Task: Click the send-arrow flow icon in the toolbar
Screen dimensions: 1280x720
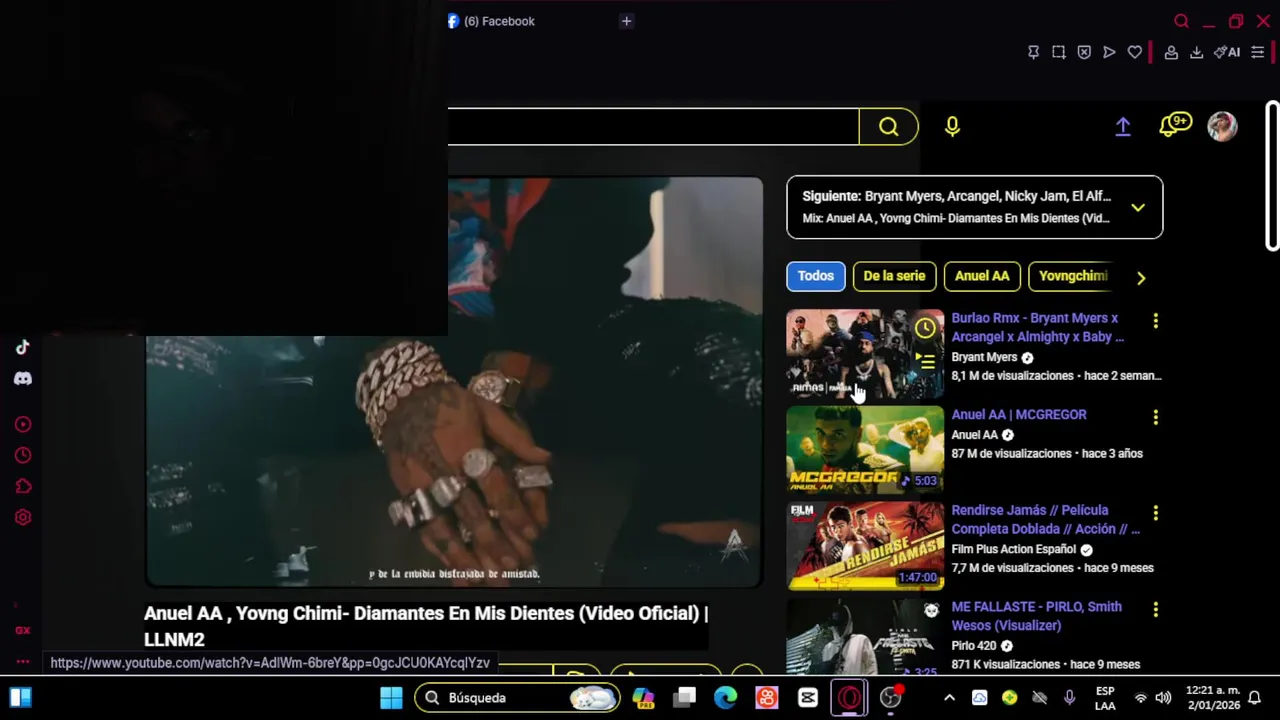Action: [x=1109, y=52]
